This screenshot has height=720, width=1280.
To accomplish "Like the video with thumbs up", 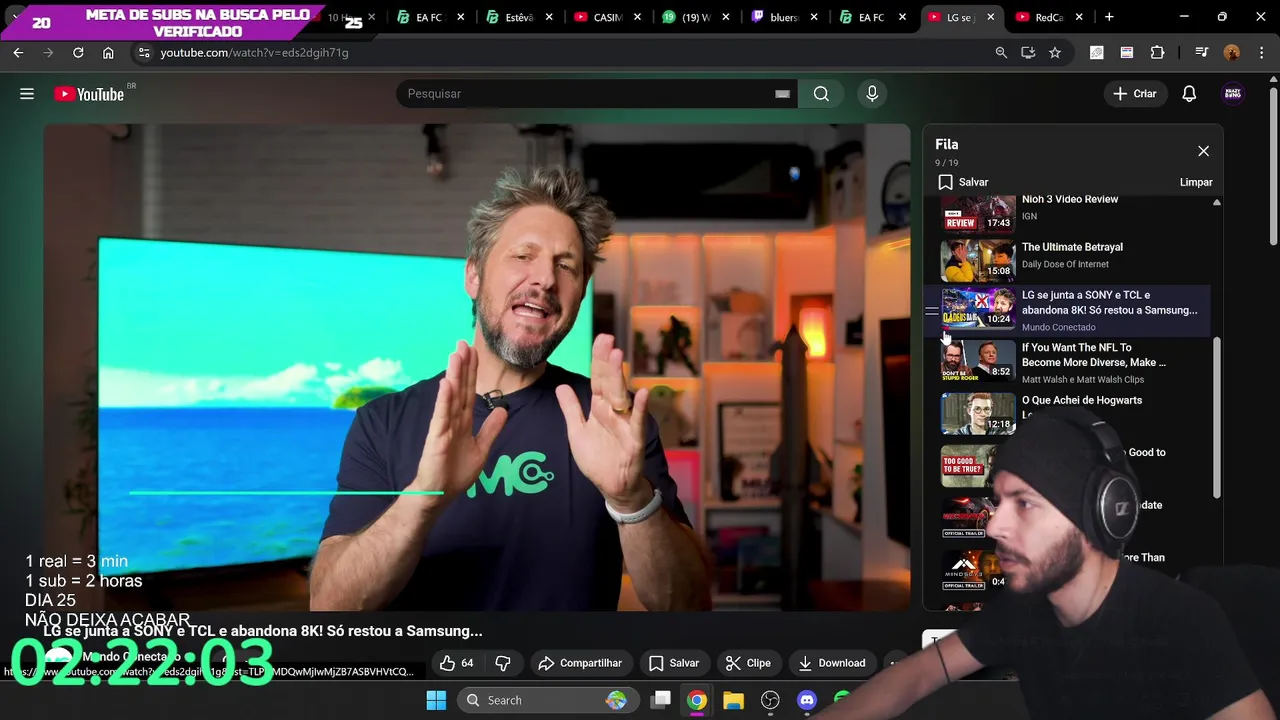I will pos(456,663).
